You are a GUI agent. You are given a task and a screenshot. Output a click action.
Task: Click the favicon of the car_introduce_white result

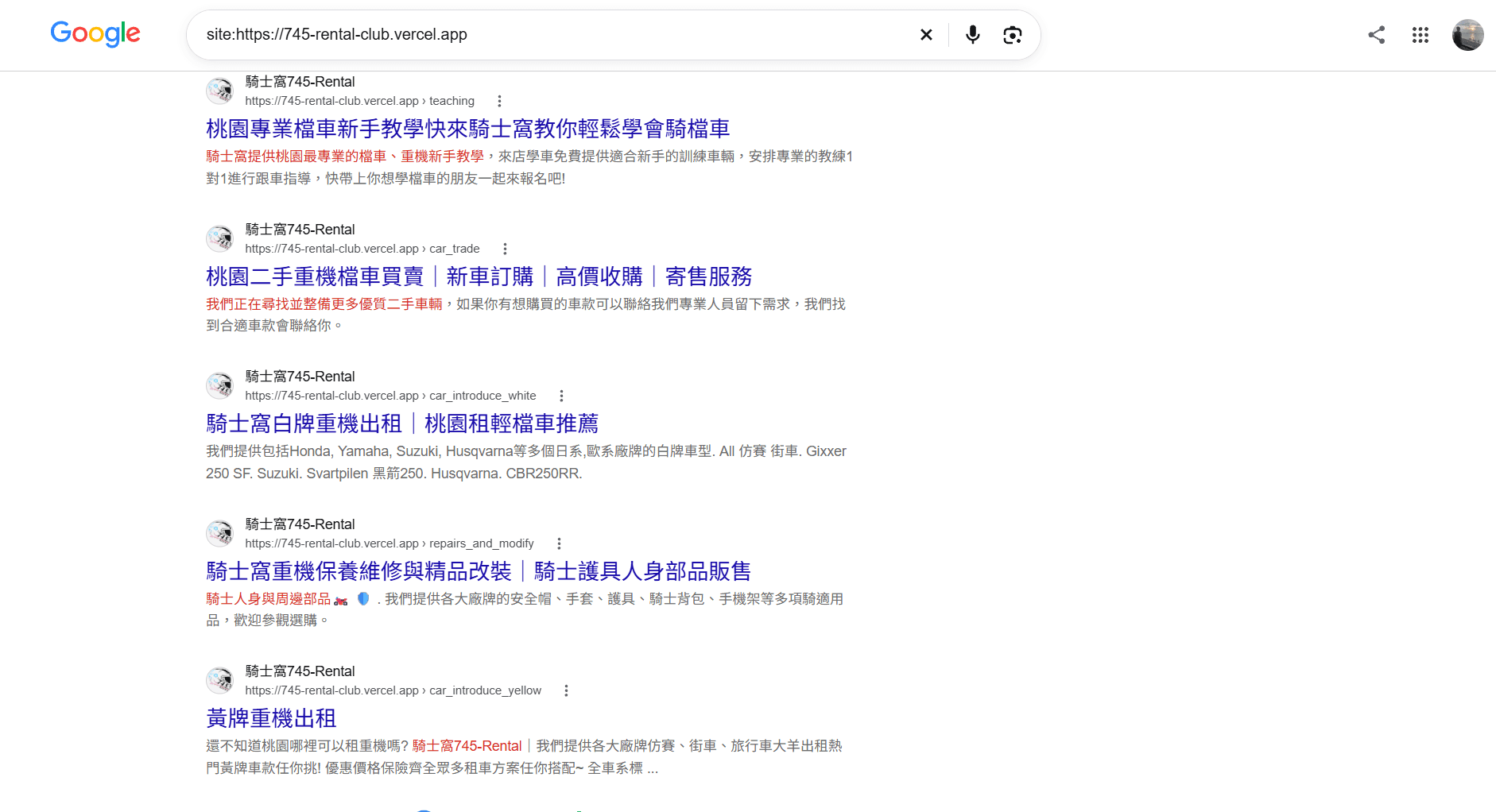[220, 385]
